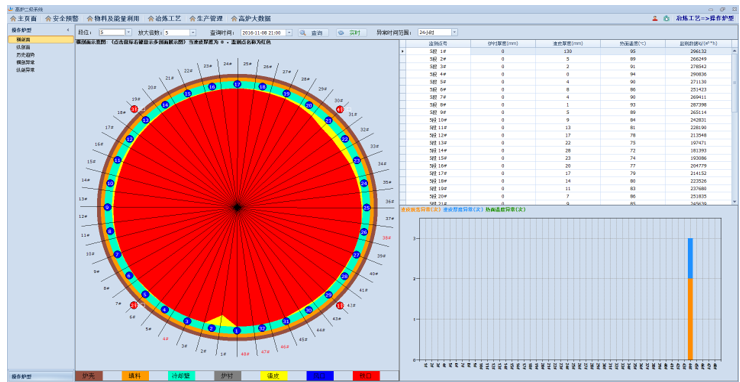This screenshot has width=740, height=382.
Task: Click the orange 填料 legend swatch
Action: point(135,376)
